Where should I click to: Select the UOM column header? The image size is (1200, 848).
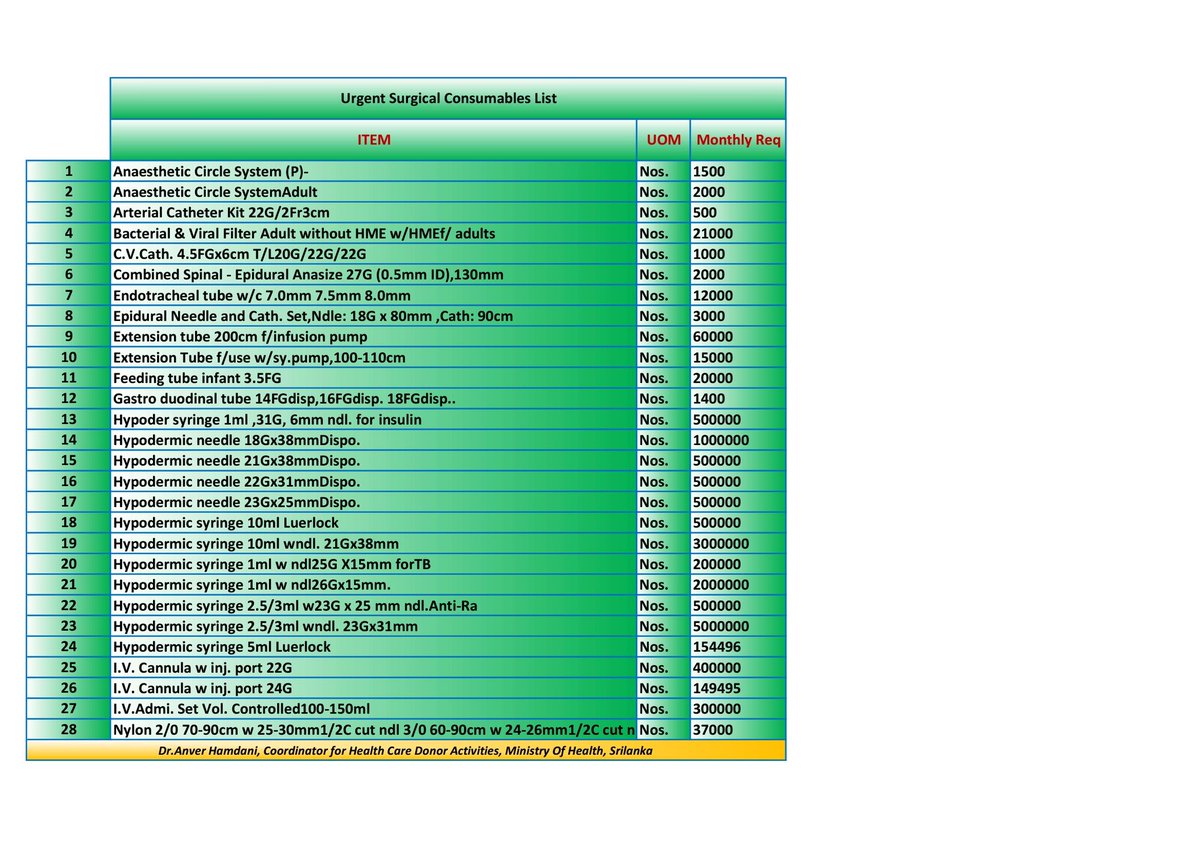[663, 140]
